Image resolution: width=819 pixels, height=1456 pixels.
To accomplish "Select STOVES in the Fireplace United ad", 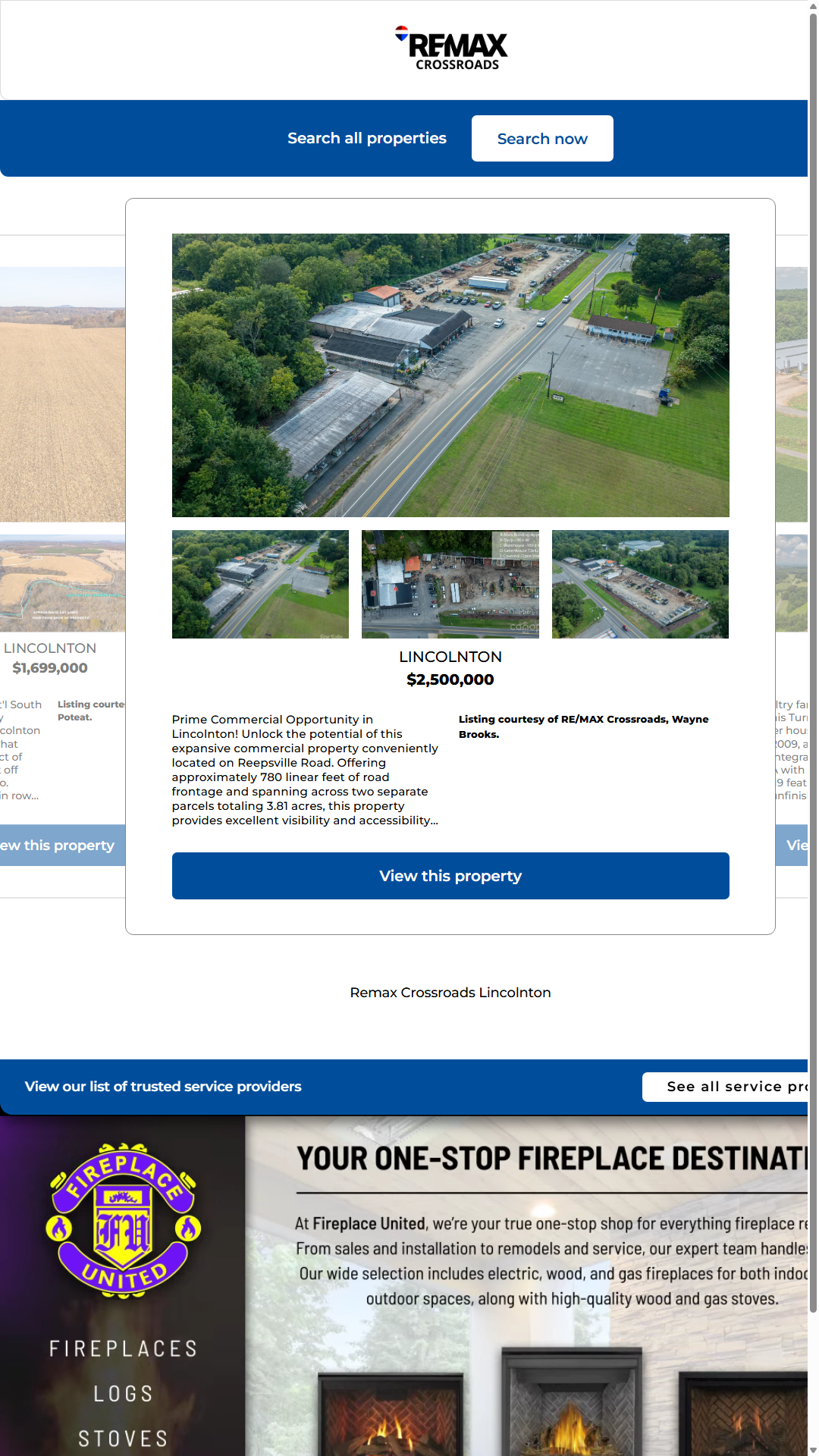I will [124, 1439].
